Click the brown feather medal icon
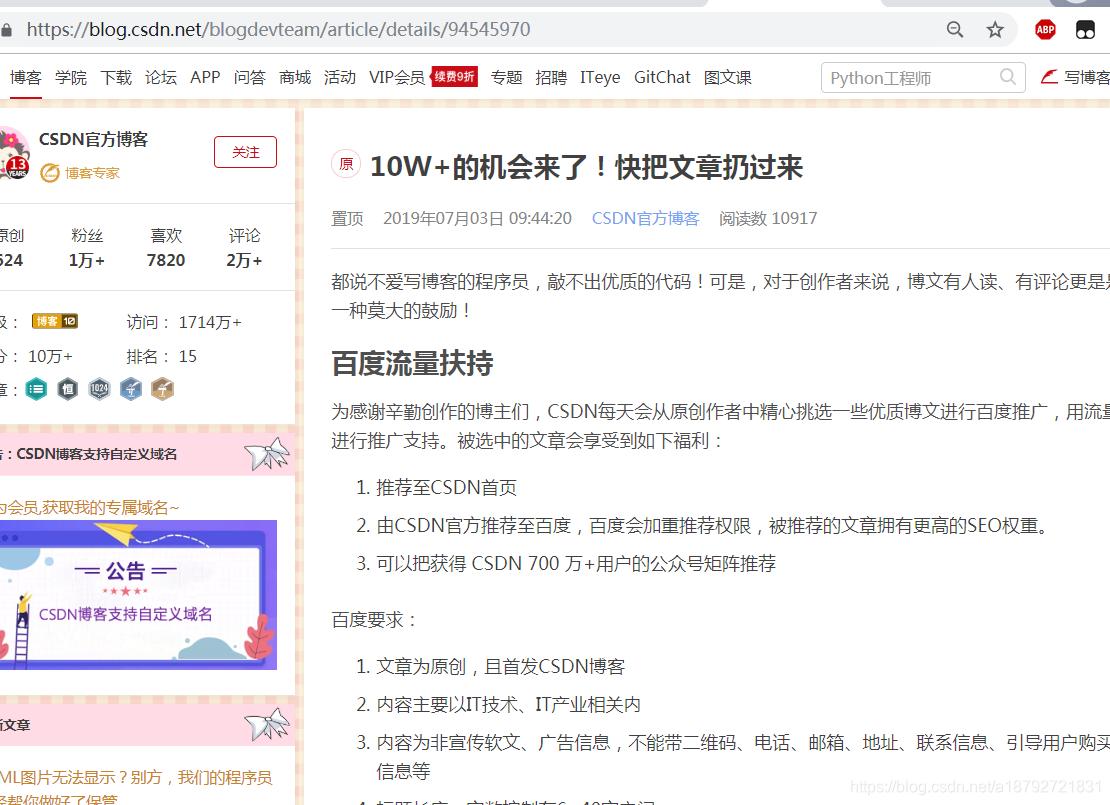This screenshot has height=805, width=1110. pos(162,389)
